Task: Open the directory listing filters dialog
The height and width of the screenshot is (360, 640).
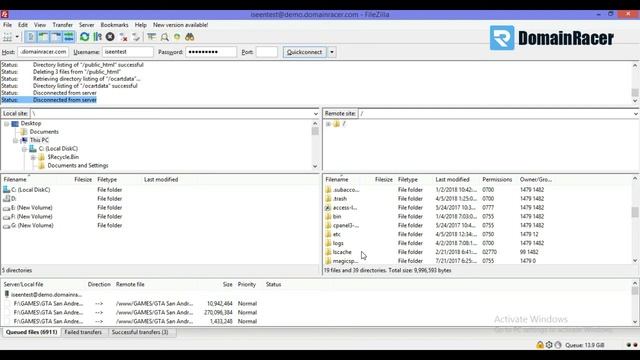Action: [x=151, y=37]
